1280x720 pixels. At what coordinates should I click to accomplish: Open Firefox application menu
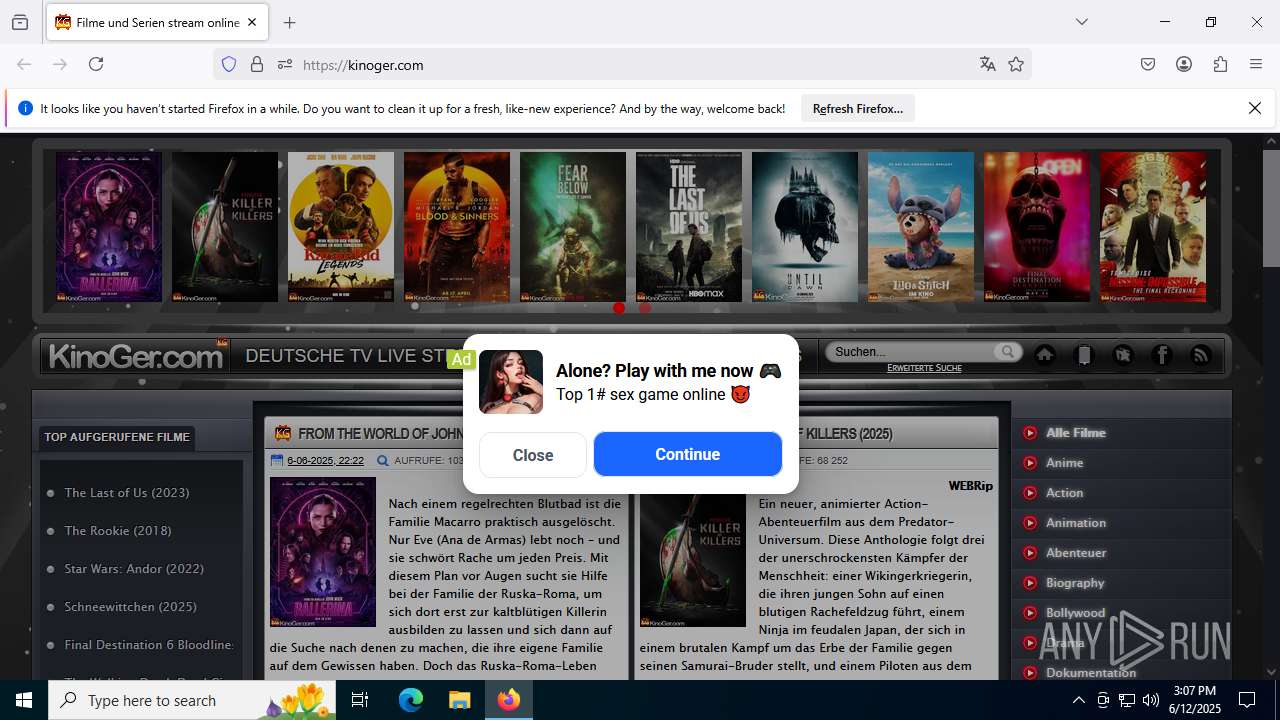(1256, 64)
